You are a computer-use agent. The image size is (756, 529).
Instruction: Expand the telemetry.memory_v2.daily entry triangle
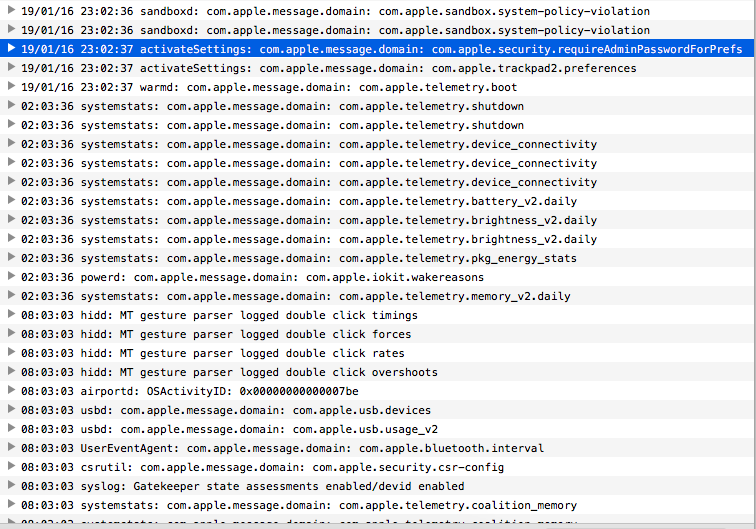[12, 295]
